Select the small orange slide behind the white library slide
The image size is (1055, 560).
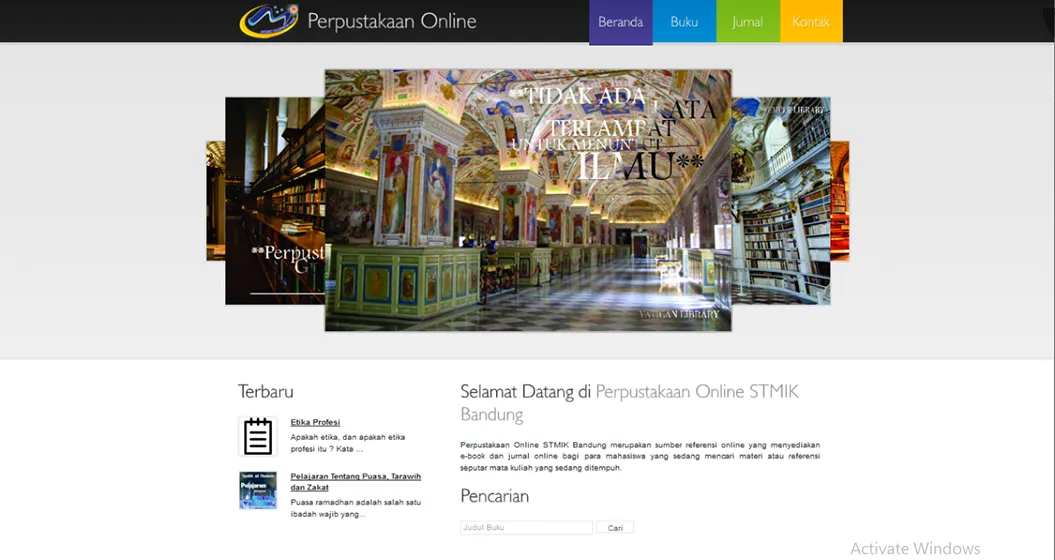point(840,201)
